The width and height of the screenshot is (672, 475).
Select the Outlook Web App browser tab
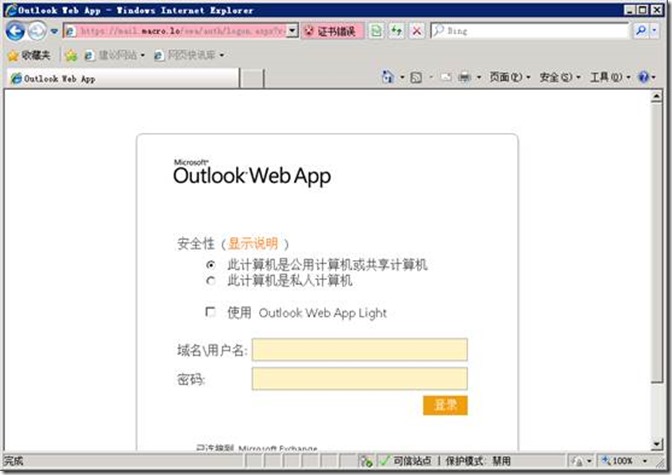(123, 78)
